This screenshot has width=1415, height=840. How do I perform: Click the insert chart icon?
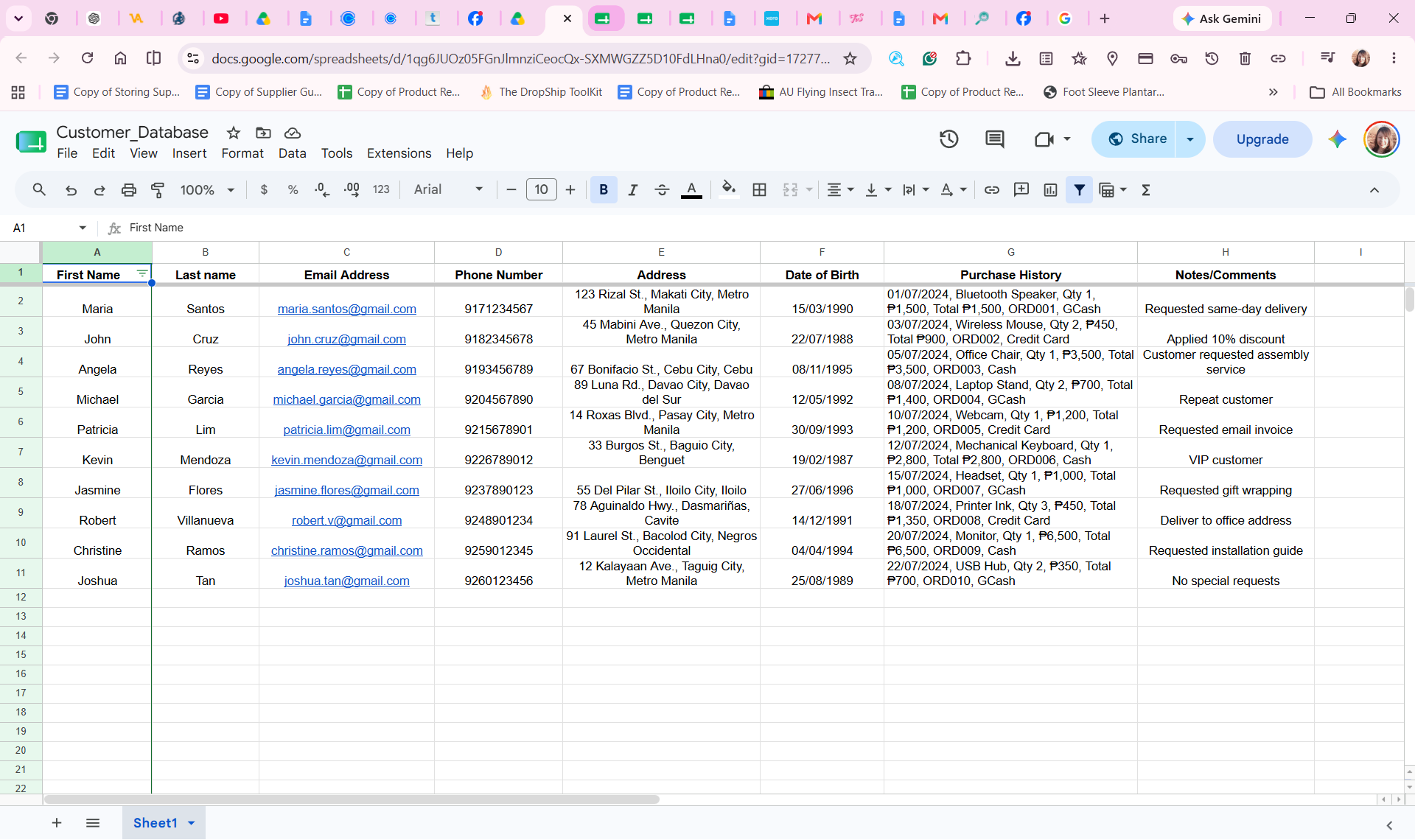click(1050, 190)
